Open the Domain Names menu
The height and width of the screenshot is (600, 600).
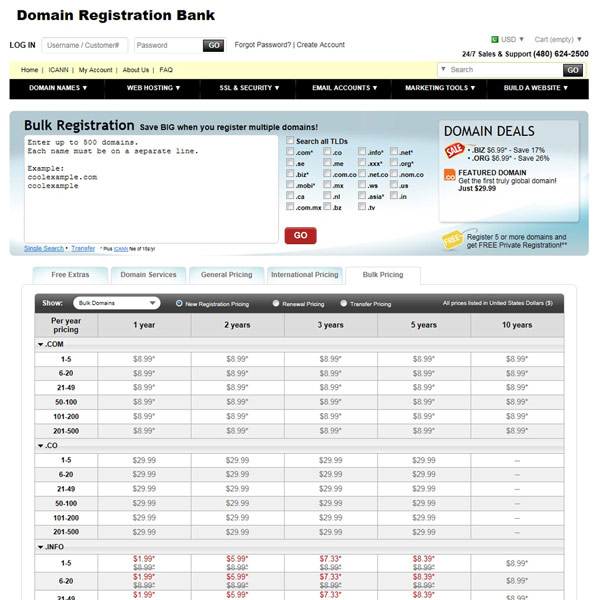click(x=58, y=88)
